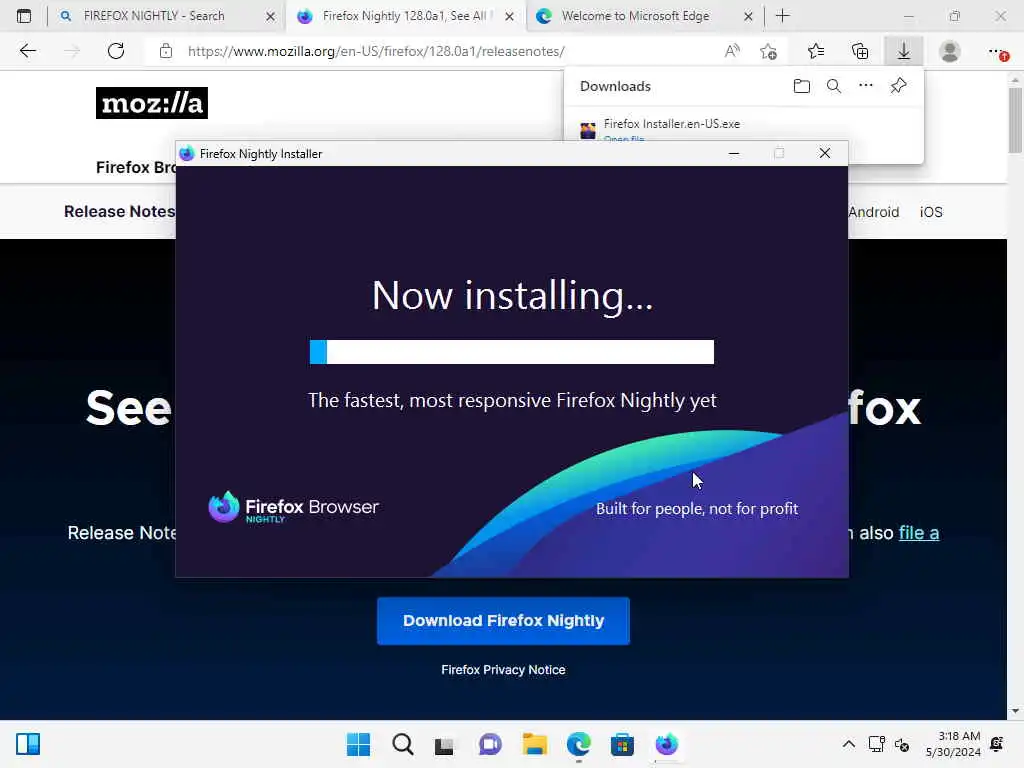Toggle the Downloads toolbar button
Image resolution: width=1024 pixels, height=768 pixels.
pos(903,51)
